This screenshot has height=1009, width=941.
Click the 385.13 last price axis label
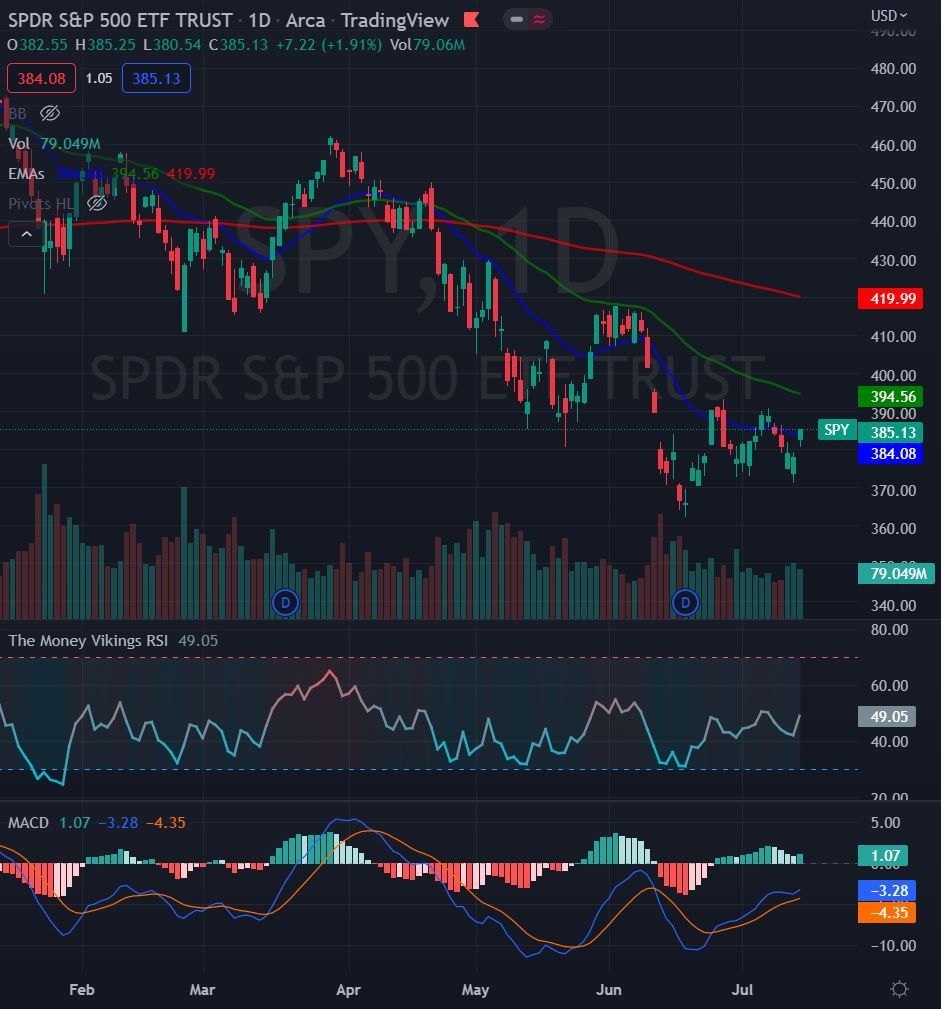point(891,432)
